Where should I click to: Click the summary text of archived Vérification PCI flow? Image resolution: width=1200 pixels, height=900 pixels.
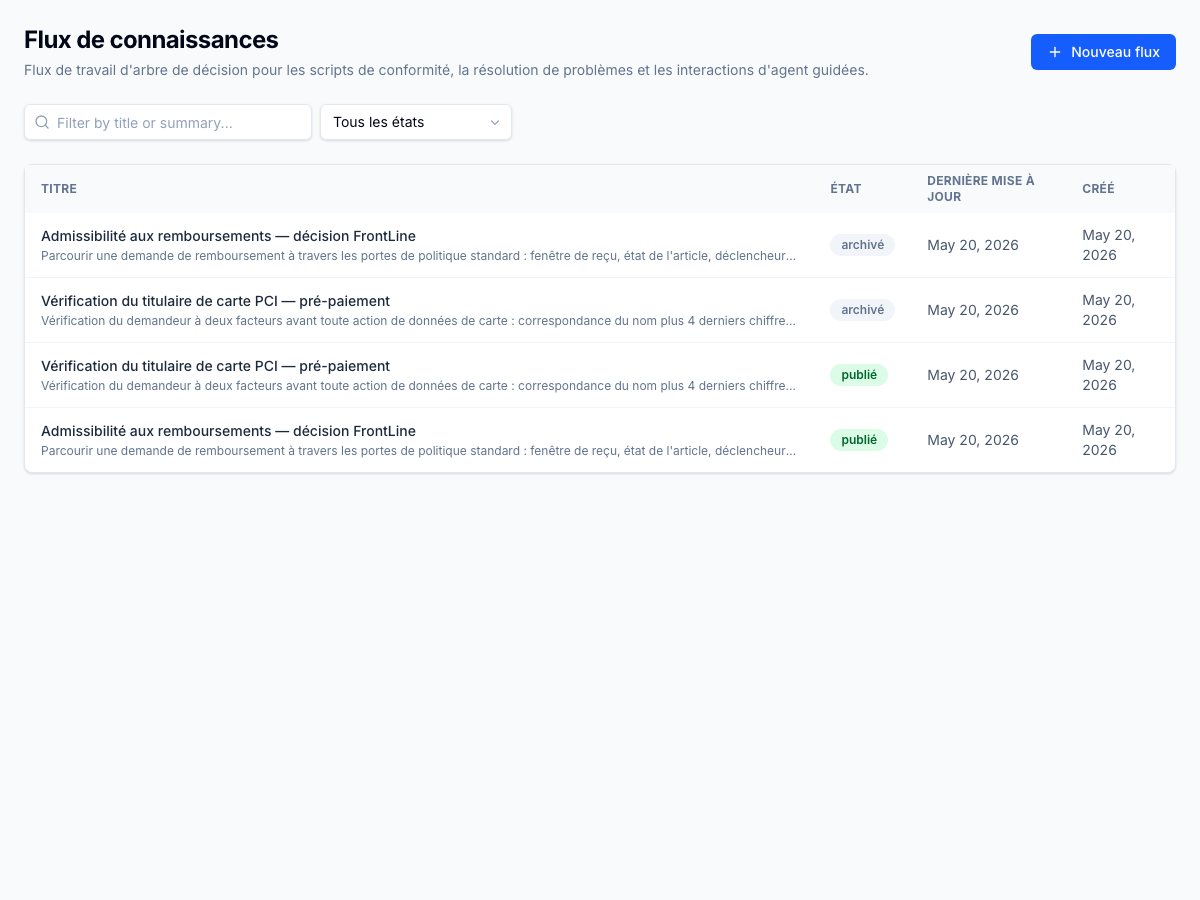click(419, 321)
